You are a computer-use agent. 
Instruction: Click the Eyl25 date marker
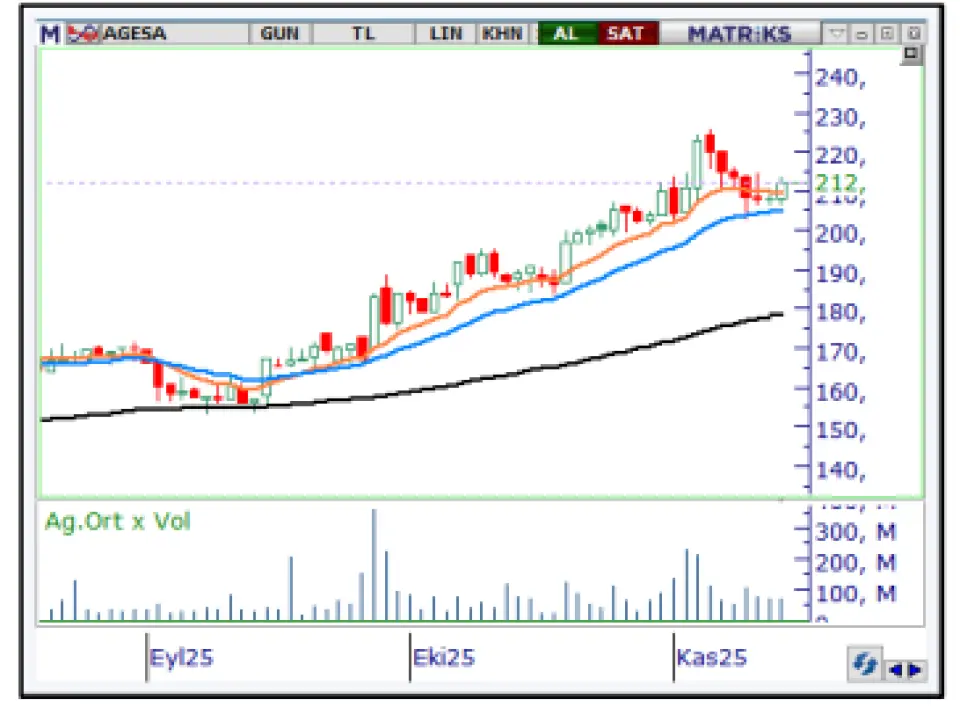[181, 658]
